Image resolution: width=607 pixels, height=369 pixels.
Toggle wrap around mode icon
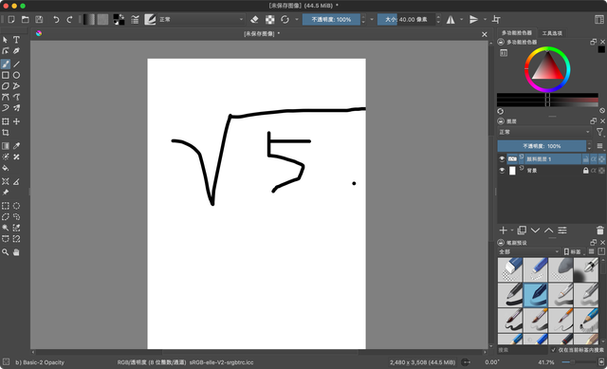(x=496, y=19)
